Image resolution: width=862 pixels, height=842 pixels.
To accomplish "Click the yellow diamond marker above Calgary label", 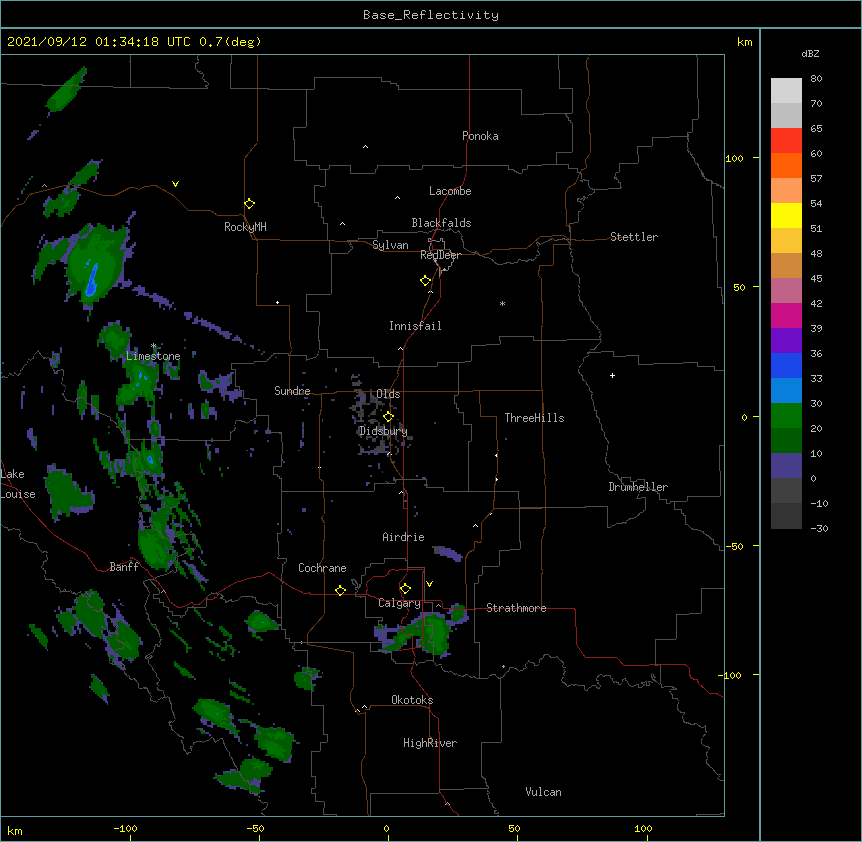I will (x=405, y=589).
